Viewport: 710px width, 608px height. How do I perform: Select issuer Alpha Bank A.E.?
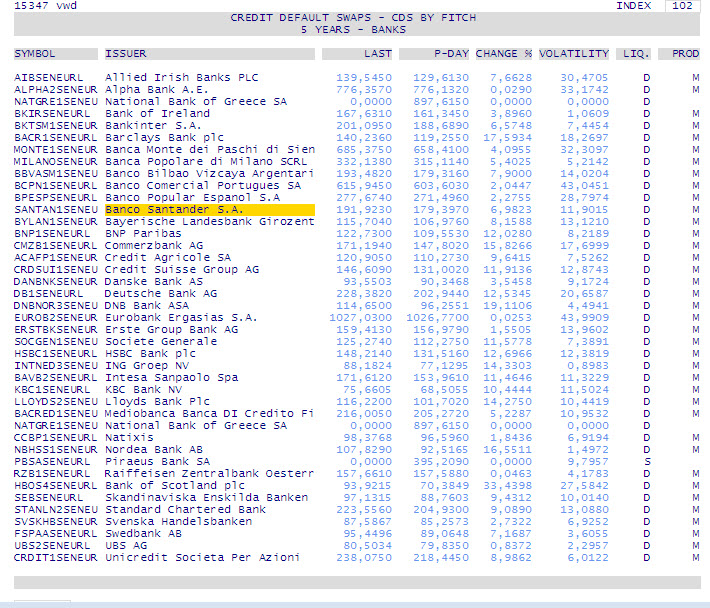tap(157, 90)
